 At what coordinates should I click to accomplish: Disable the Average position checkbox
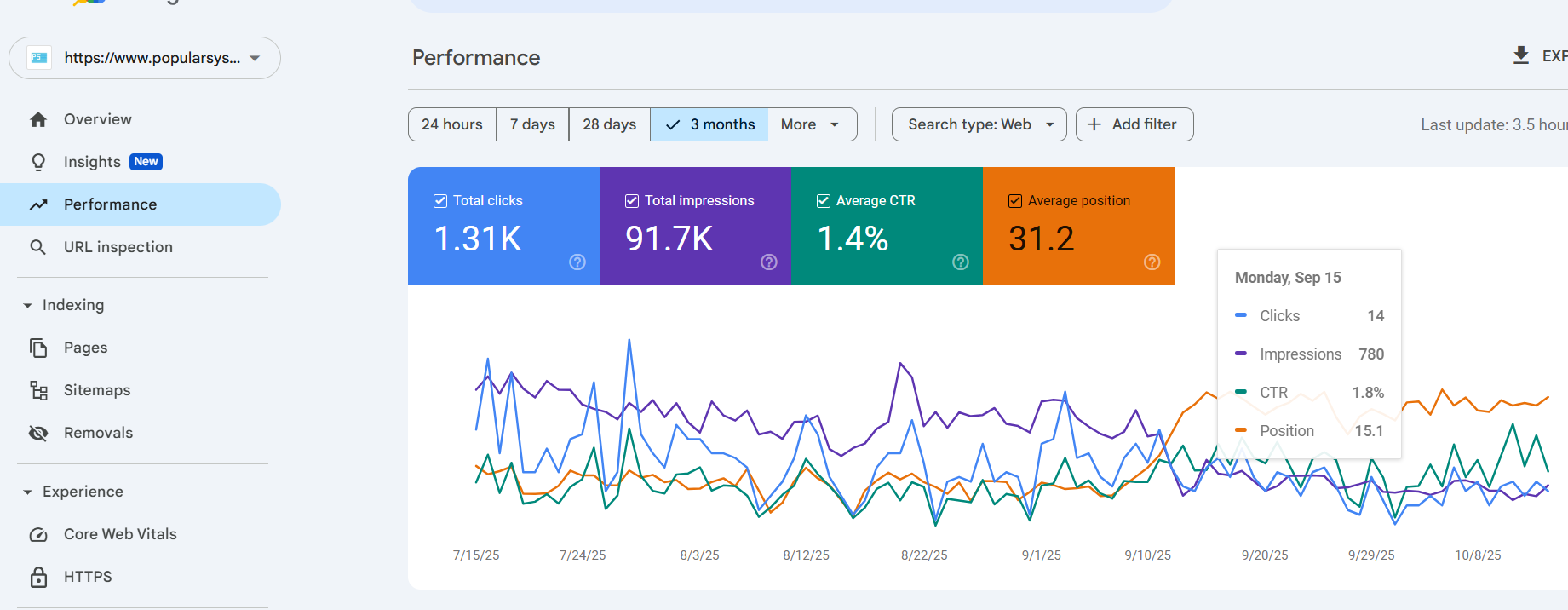point(1015,201)
